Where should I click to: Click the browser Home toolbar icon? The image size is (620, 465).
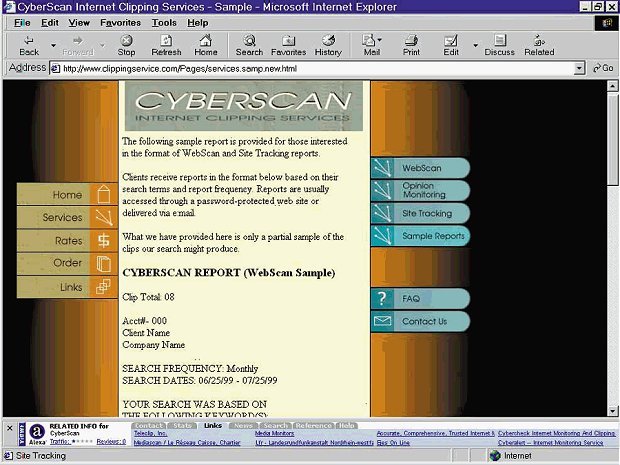[206, 45]
